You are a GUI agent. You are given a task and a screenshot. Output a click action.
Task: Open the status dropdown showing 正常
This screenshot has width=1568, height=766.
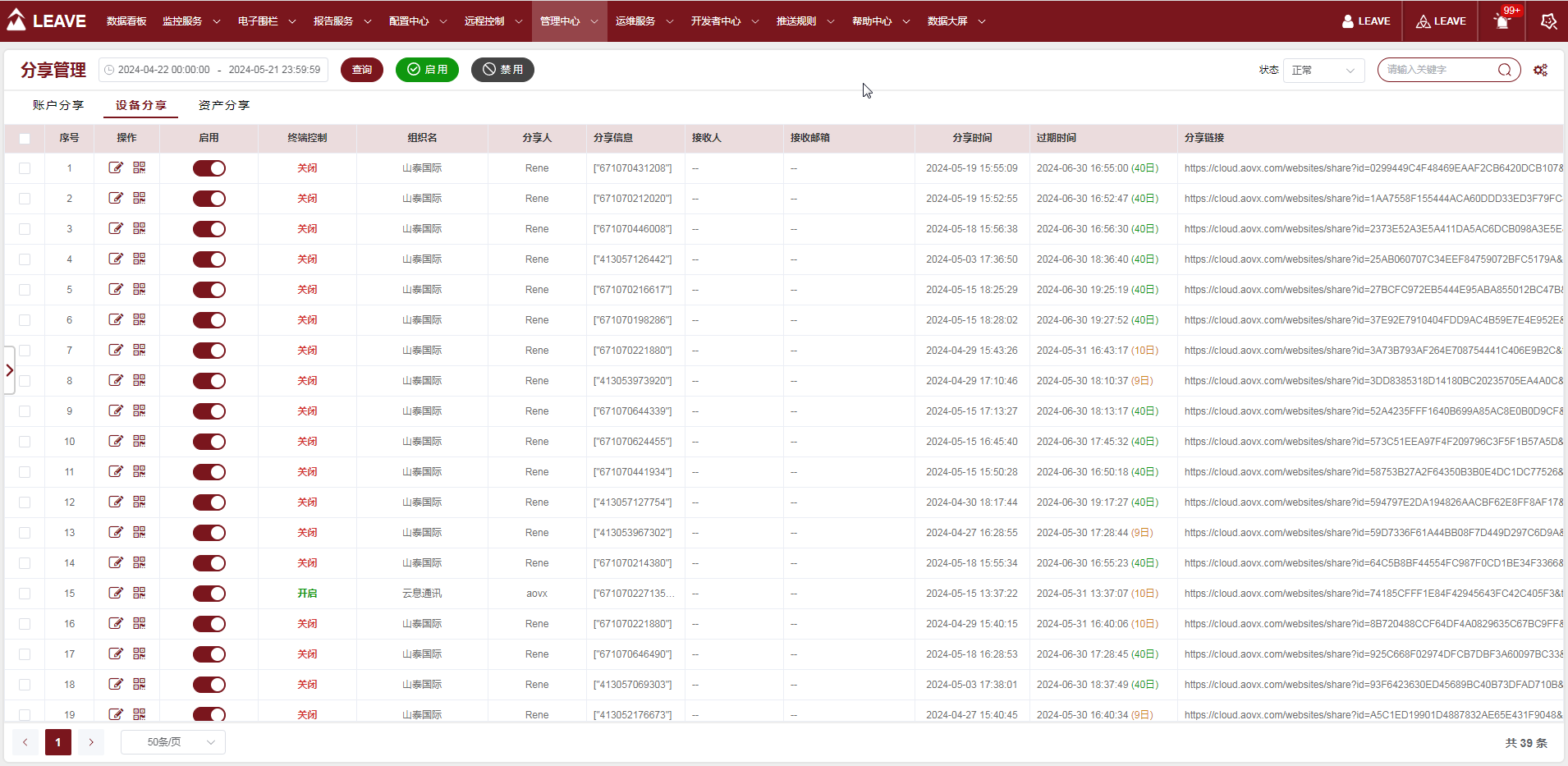pos(1323,71)
